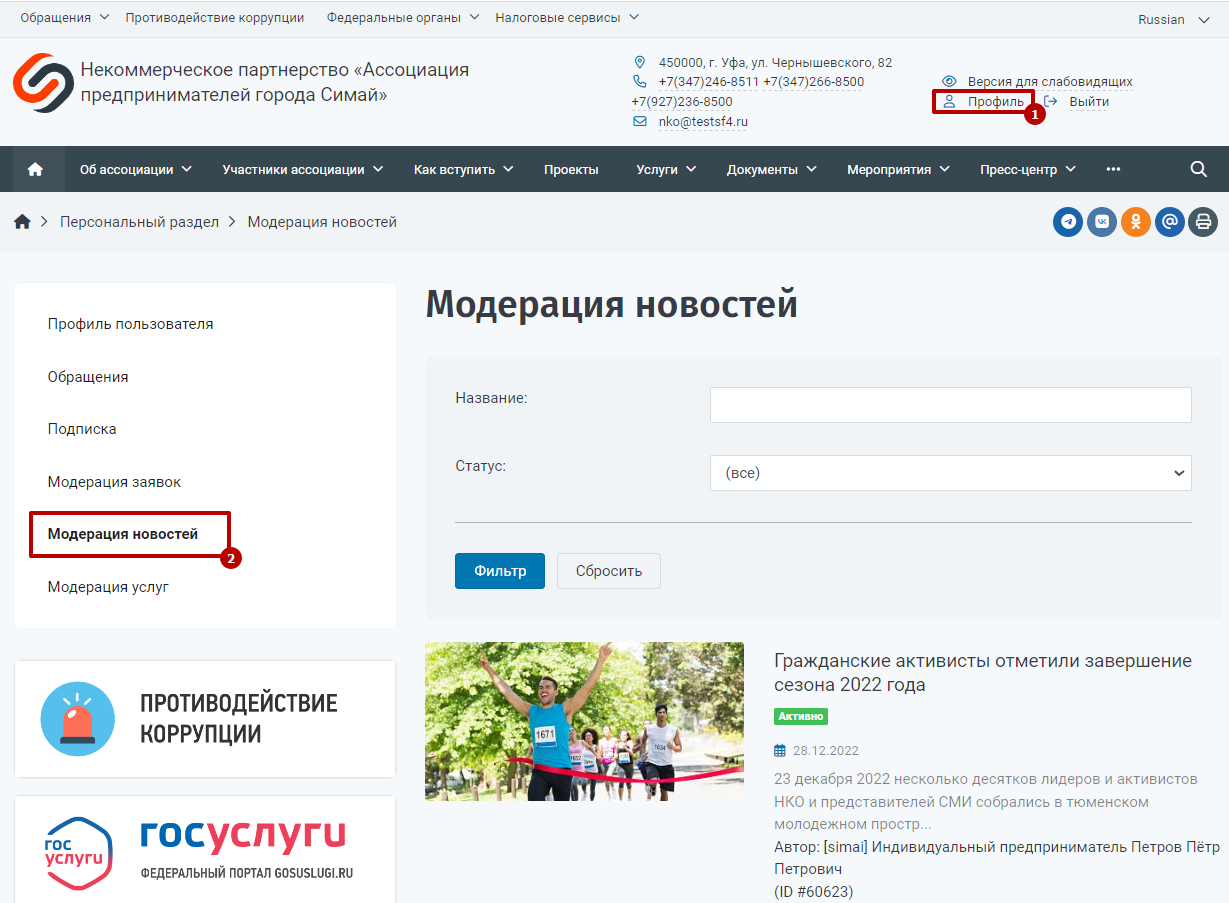Click the print page icon

1203,222
